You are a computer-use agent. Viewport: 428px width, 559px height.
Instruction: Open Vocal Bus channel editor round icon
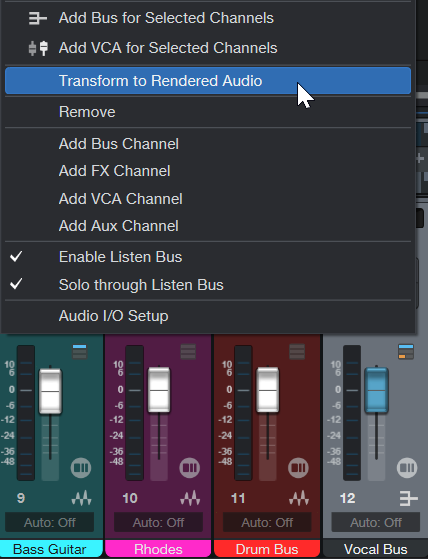click(x=407, y=467)
